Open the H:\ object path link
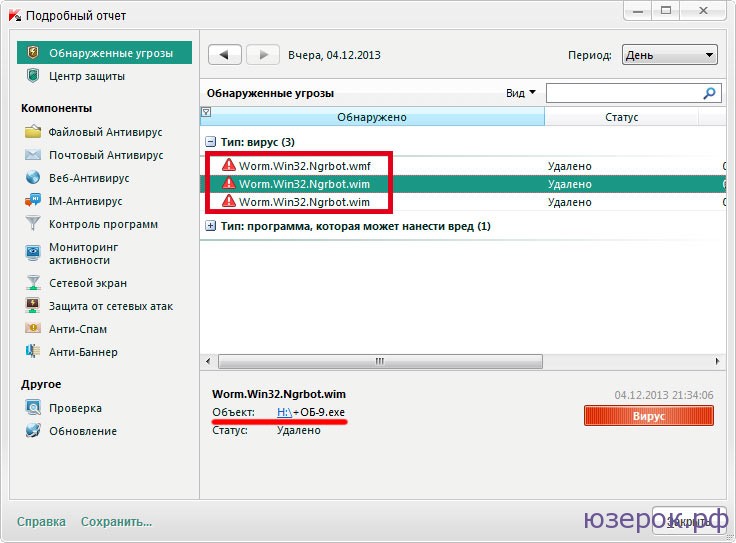This screenshot has width=736, height=543. coord(284,412)
